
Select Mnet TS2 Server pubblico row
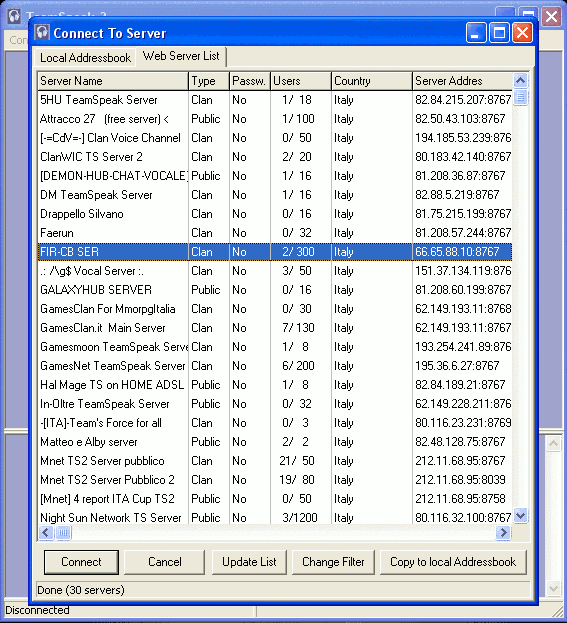[x=275, y=461]
